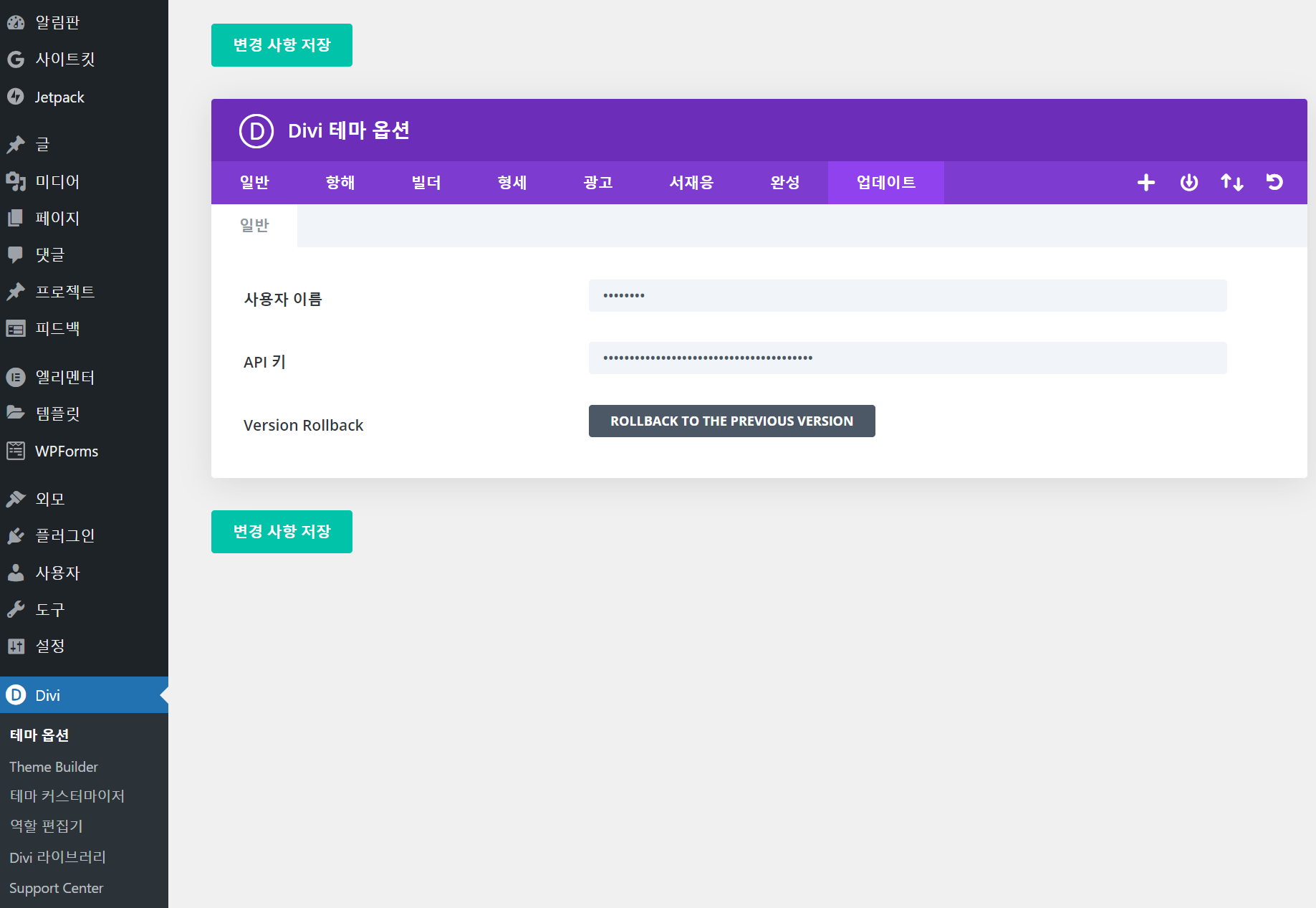This screenshot has height=908, width=1316.
Task: Click the API 키 label
Action: coord(265,362)
